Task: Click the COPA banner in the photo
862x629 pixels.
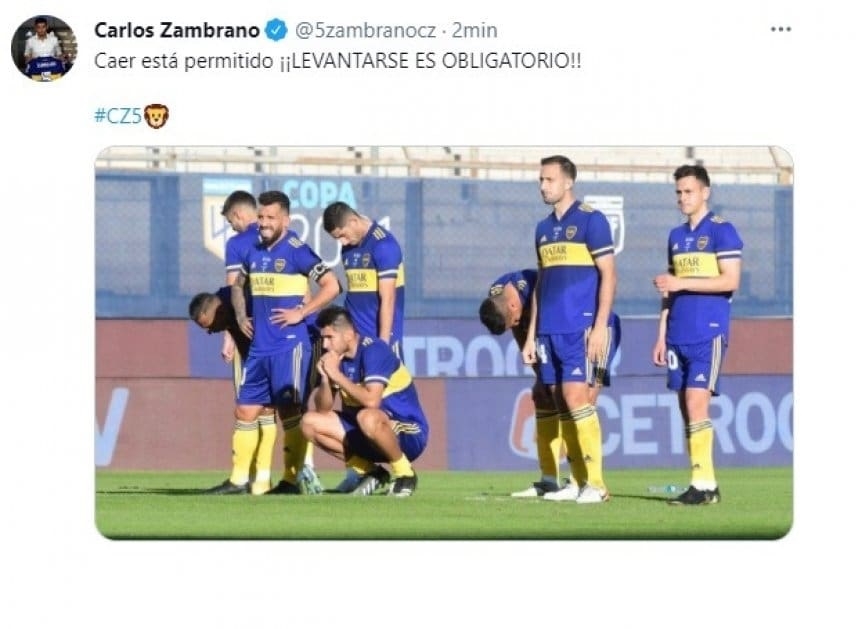Action: coord(320,194)
